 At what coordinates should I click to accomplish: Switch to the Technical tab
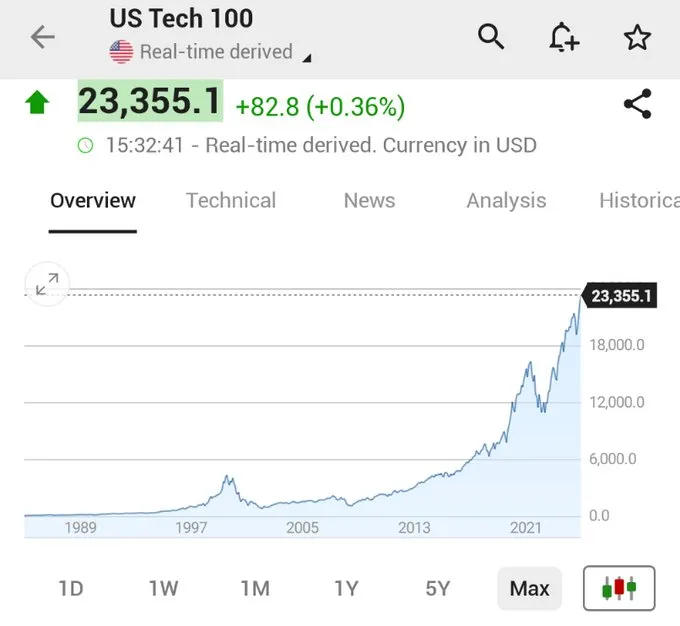[231, 200]
